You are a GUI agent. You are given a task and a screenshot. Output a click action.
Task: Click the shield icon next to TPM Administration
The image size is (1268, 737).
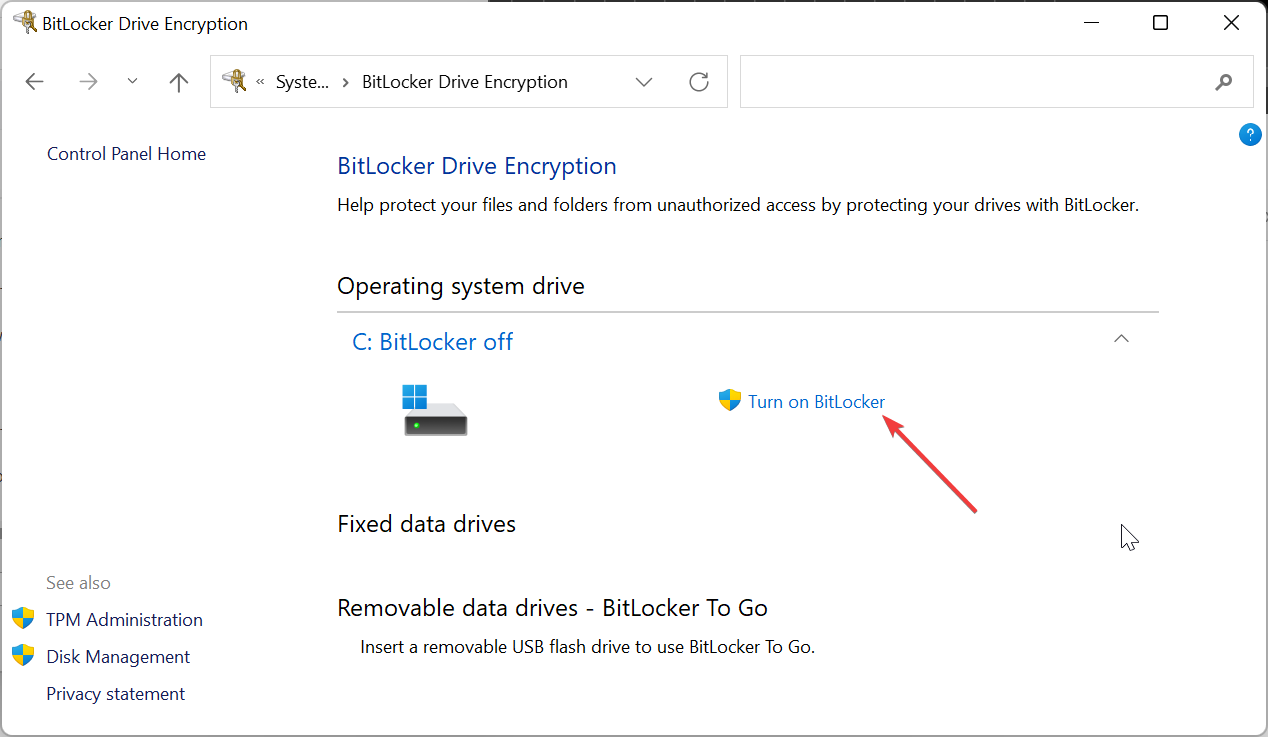point(22,618)
